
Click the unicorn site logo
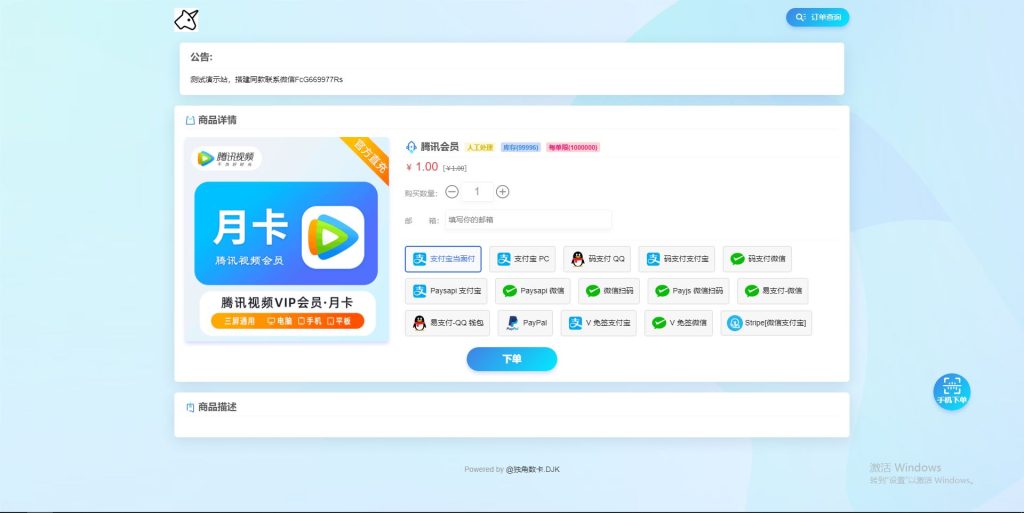[186, 20]
